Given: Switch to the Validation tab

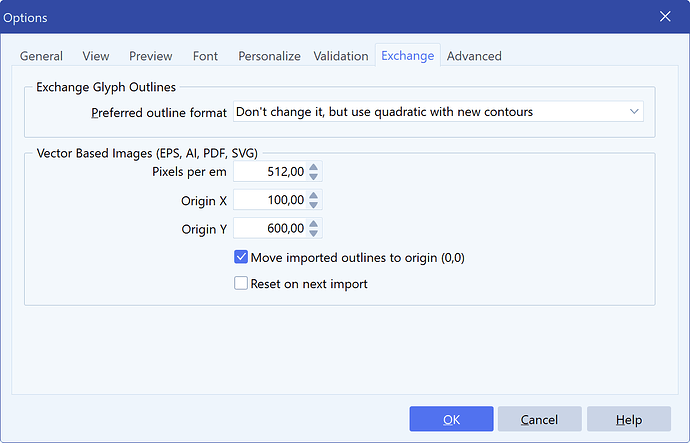Looking at the screenshot, I should click(x=341, y=56).
